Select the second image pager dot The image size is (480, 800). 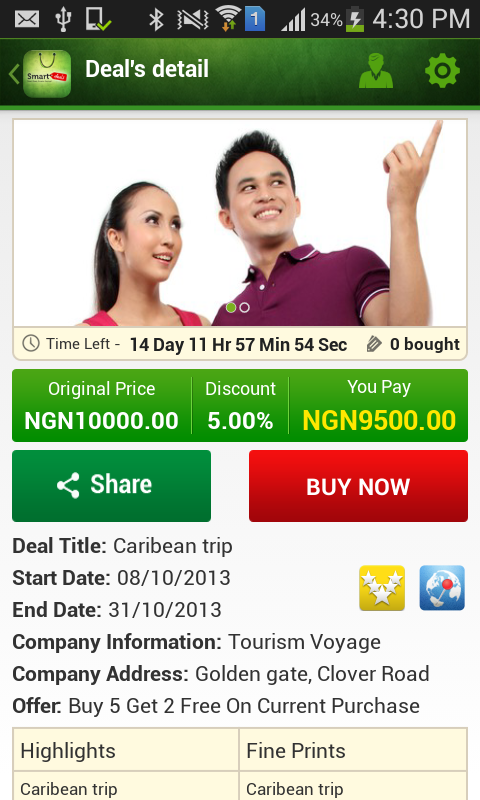[244, 308]
